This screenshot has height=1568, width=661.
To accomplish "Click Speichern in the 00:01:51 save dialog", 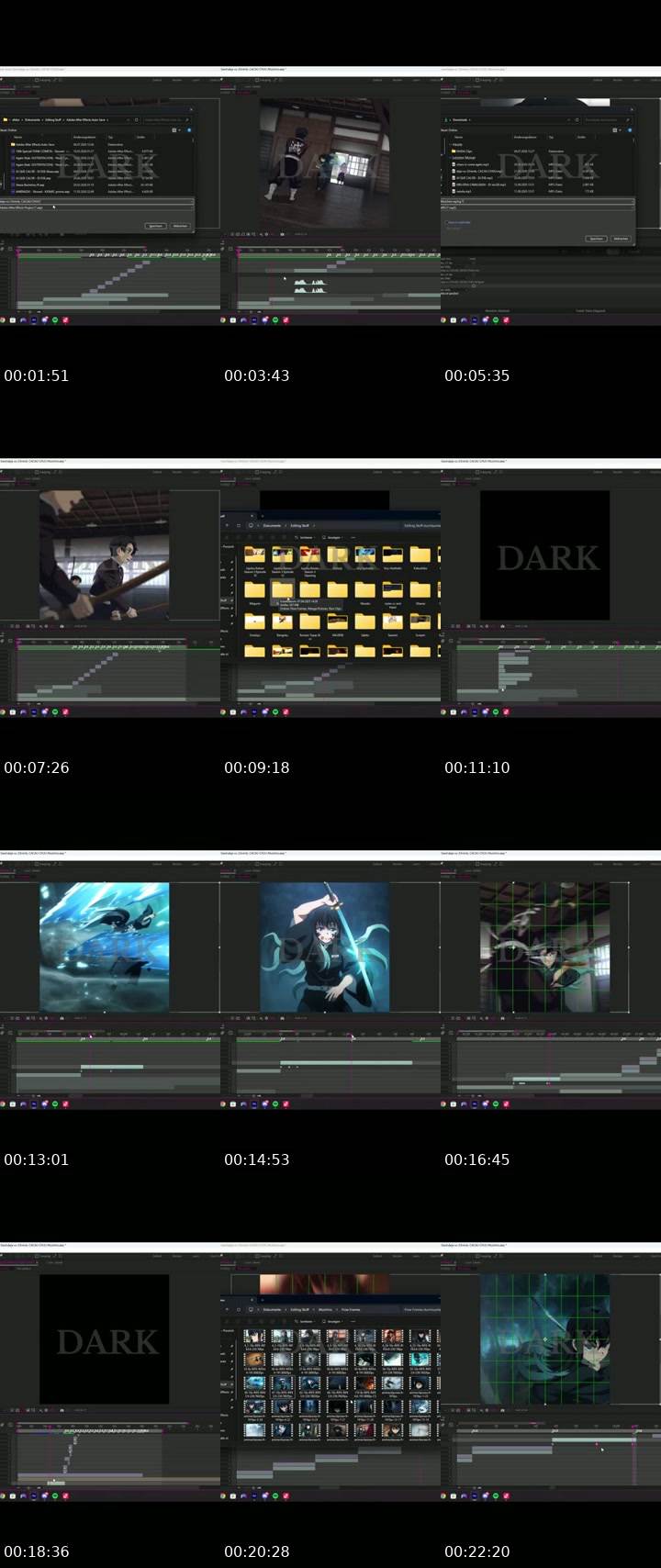I will coord(155,226).
